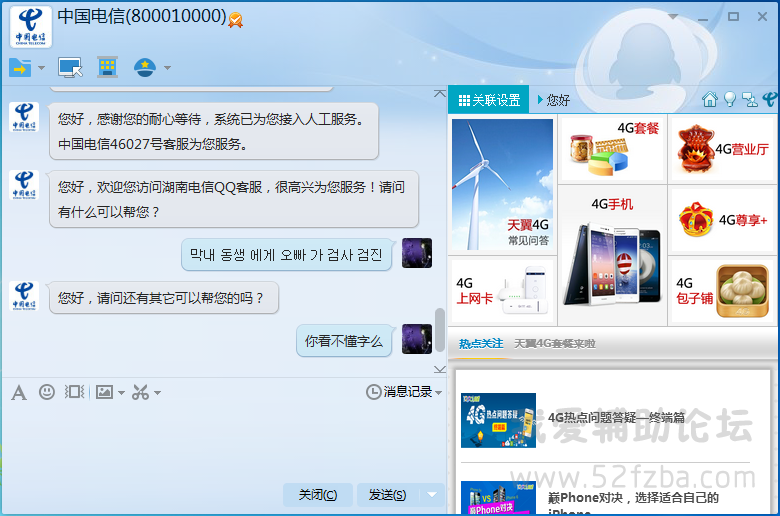
Task: Open the title bar menu triangle
Action: (673, 17)
